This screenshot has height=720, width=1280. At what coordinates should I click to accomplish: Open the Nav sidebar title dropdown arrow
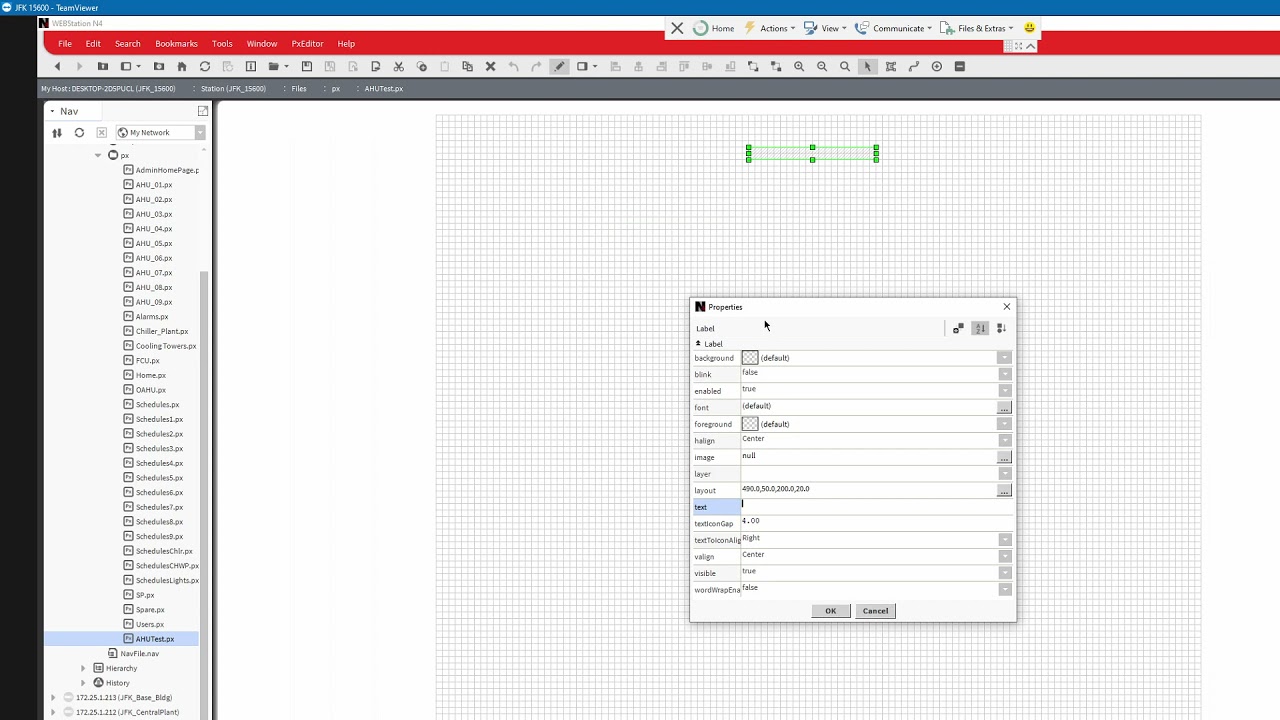pos(52,111)
